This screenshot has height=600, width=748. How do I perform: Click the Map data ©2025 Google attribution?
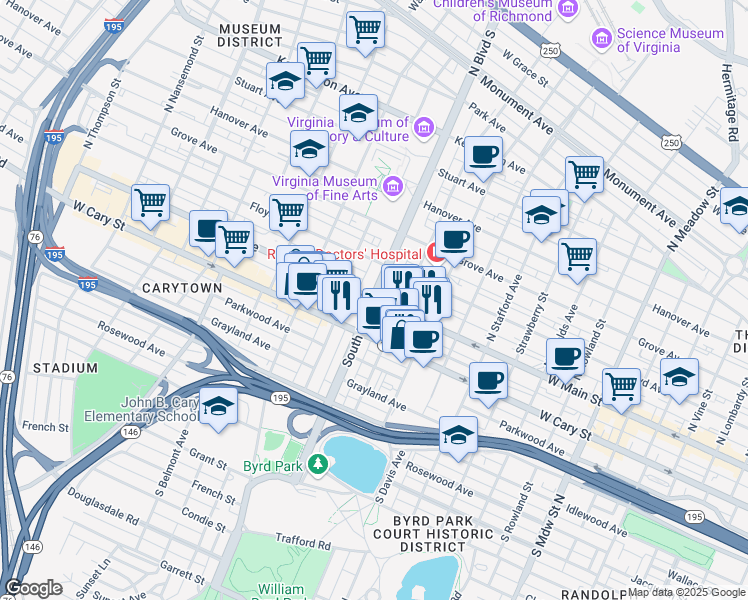click(x=686, y=593)
